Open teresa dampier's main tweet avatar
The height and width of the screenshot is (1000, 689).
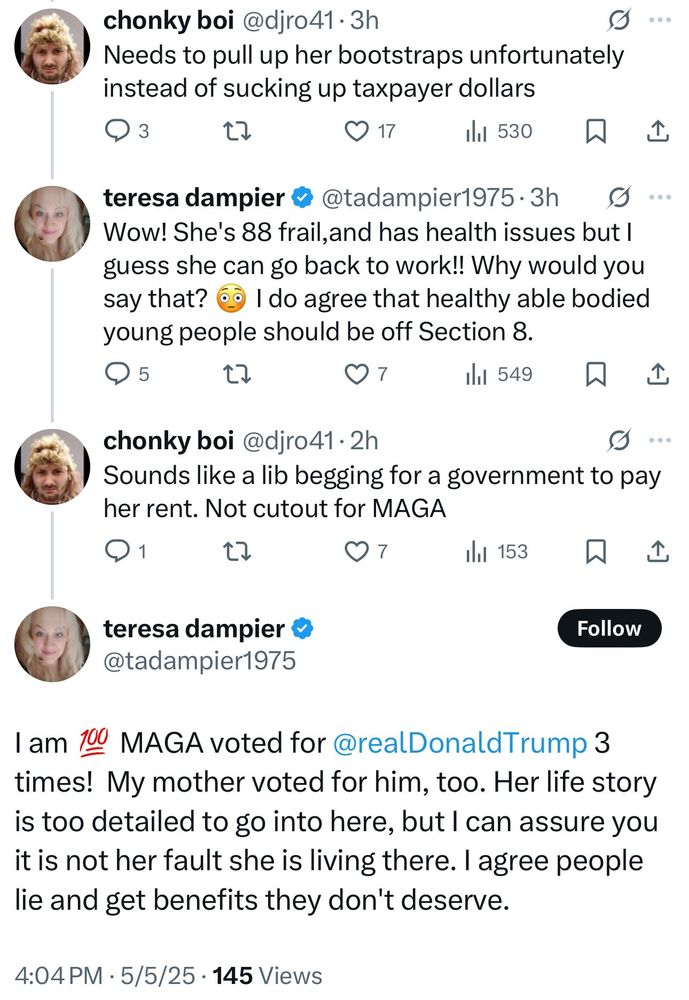click(52, 644)
